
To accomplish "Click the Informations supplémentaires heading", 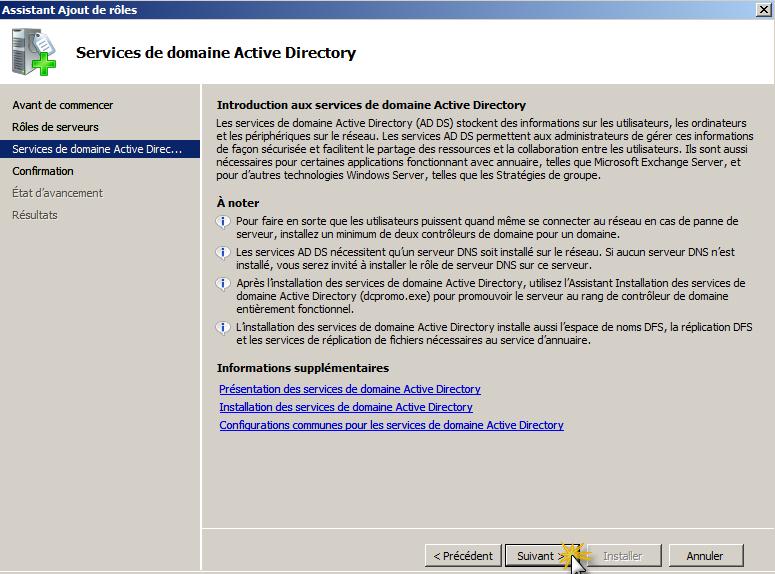I will pos(302,368).
